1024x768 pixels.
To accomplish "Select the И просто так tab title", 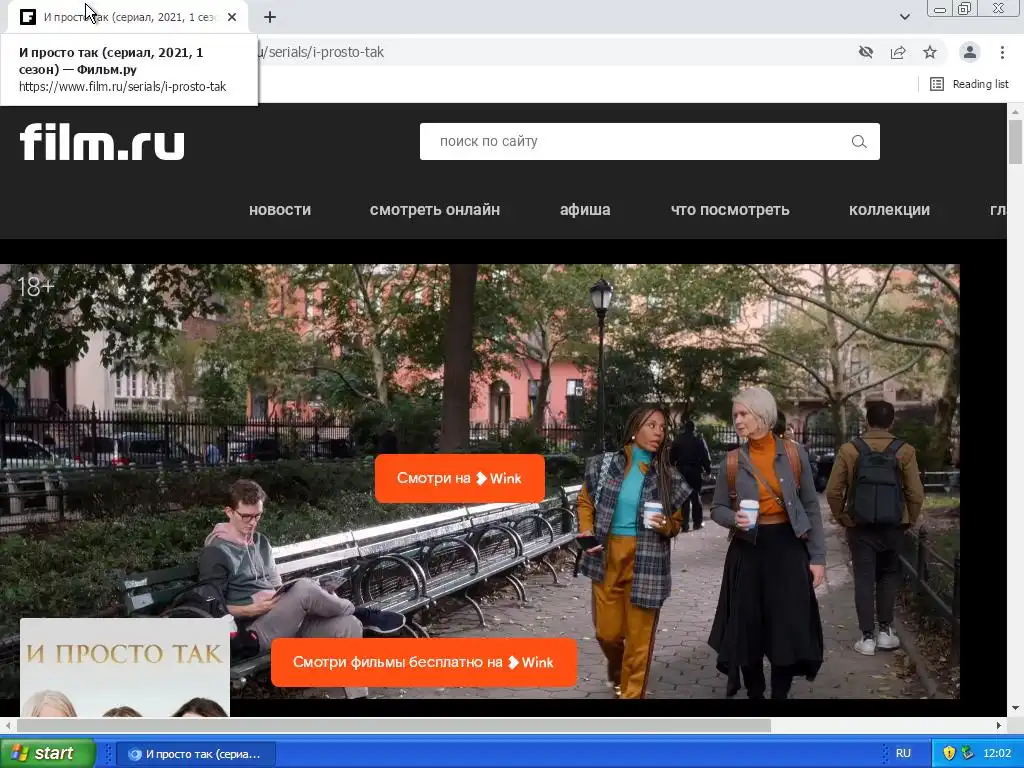I will [x=129, y=17].
